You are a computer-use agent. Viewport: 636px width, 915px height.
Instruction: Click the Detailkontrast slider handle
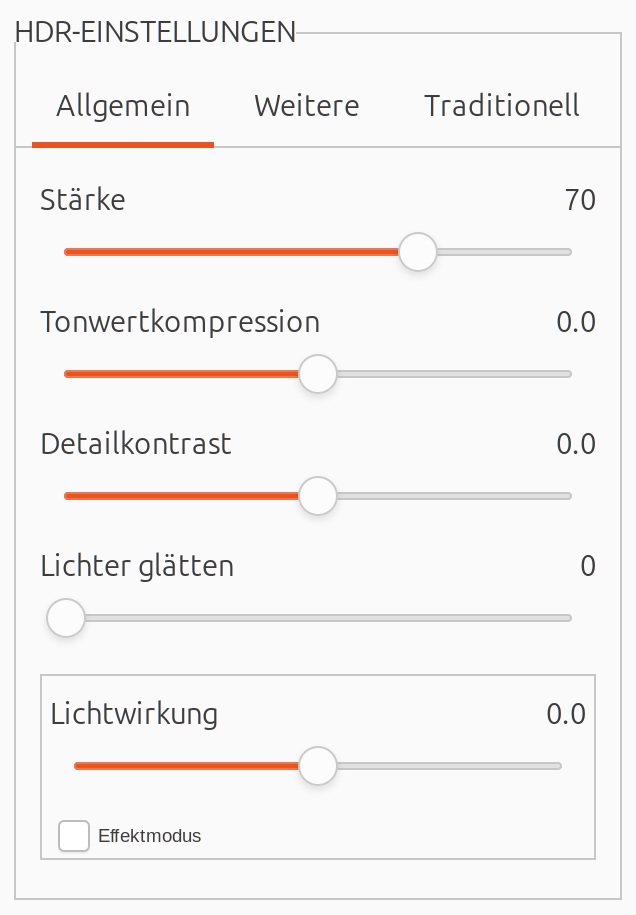coord(318,496)
